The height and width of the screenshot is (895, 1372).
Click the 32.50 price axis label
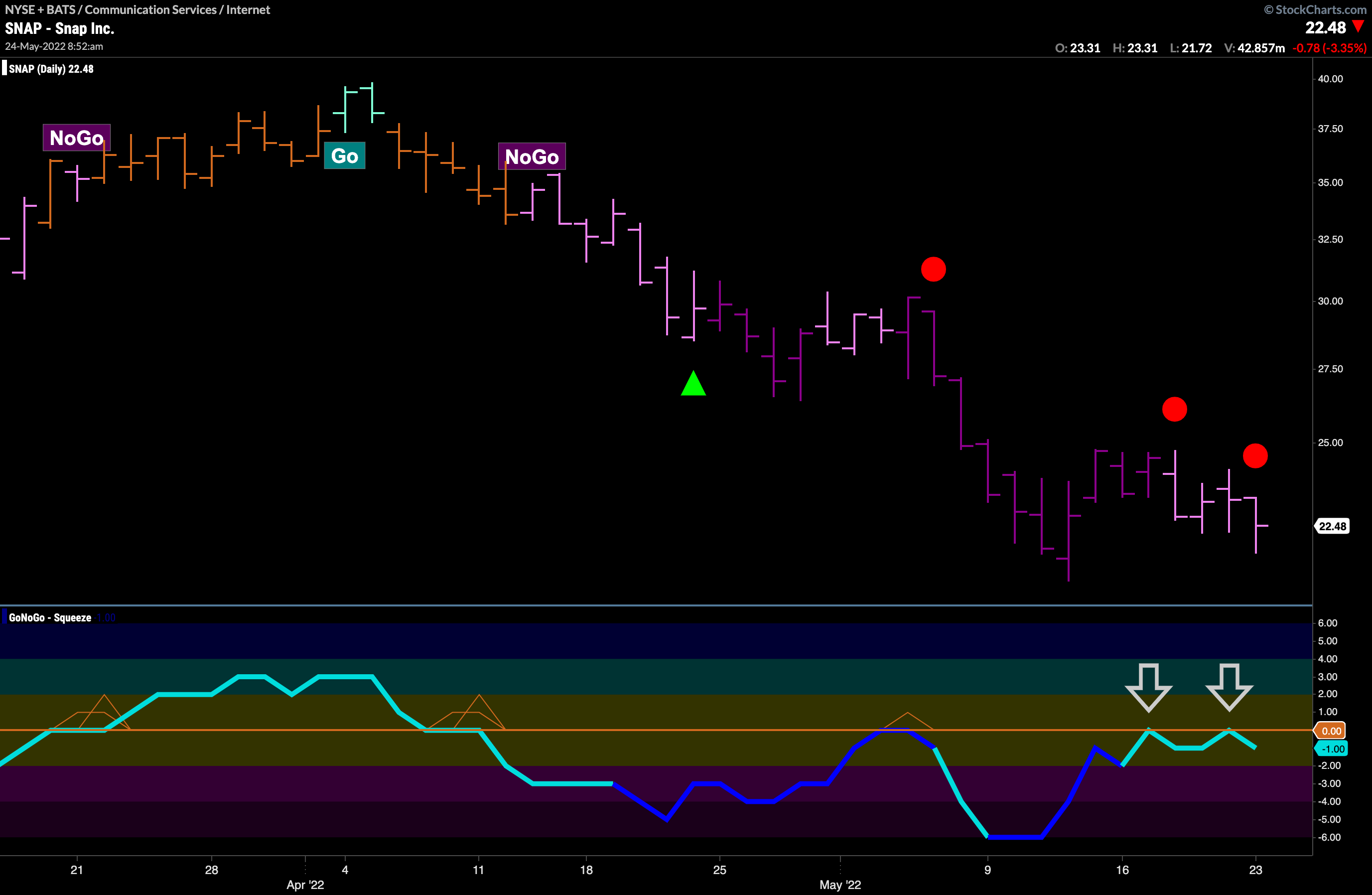(x=1331, y=239)
